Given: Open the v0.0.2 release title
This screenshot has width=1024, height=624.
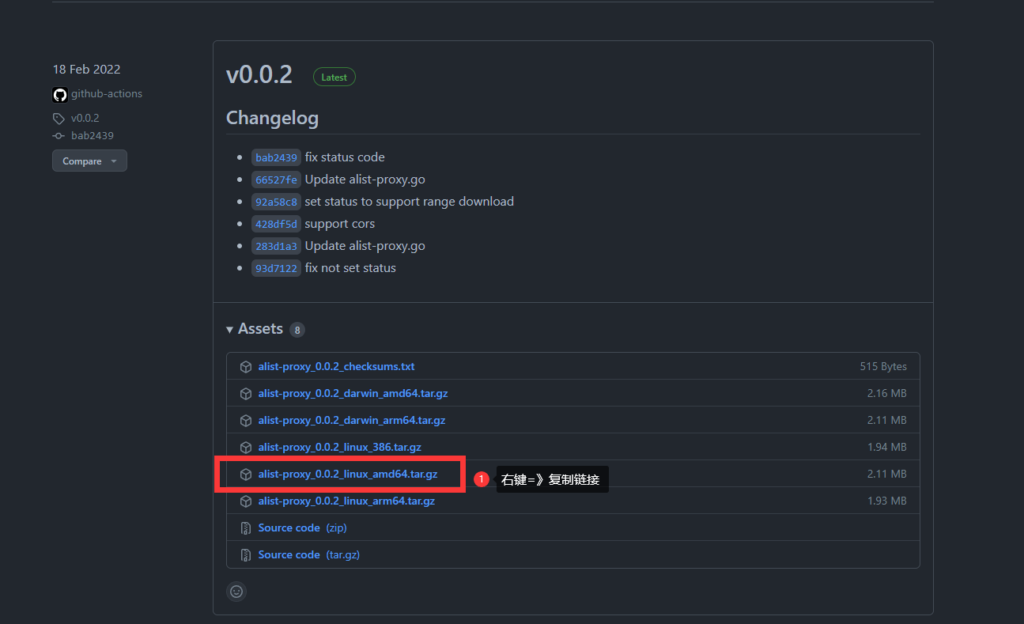Looking at the screenshot, I should [x=259, y=74].
